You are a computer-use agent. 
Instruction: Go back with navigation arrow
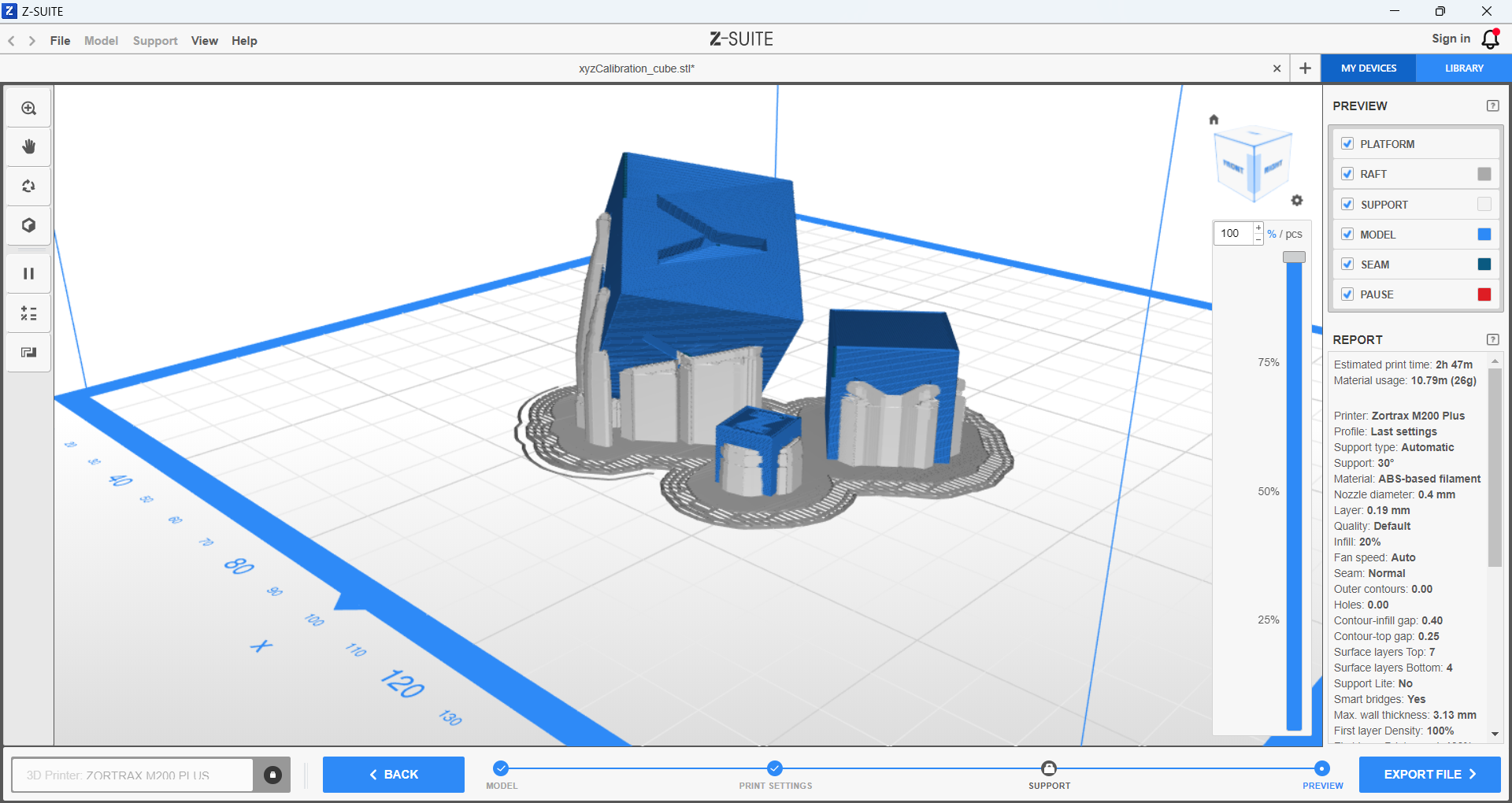coord(12,41)
